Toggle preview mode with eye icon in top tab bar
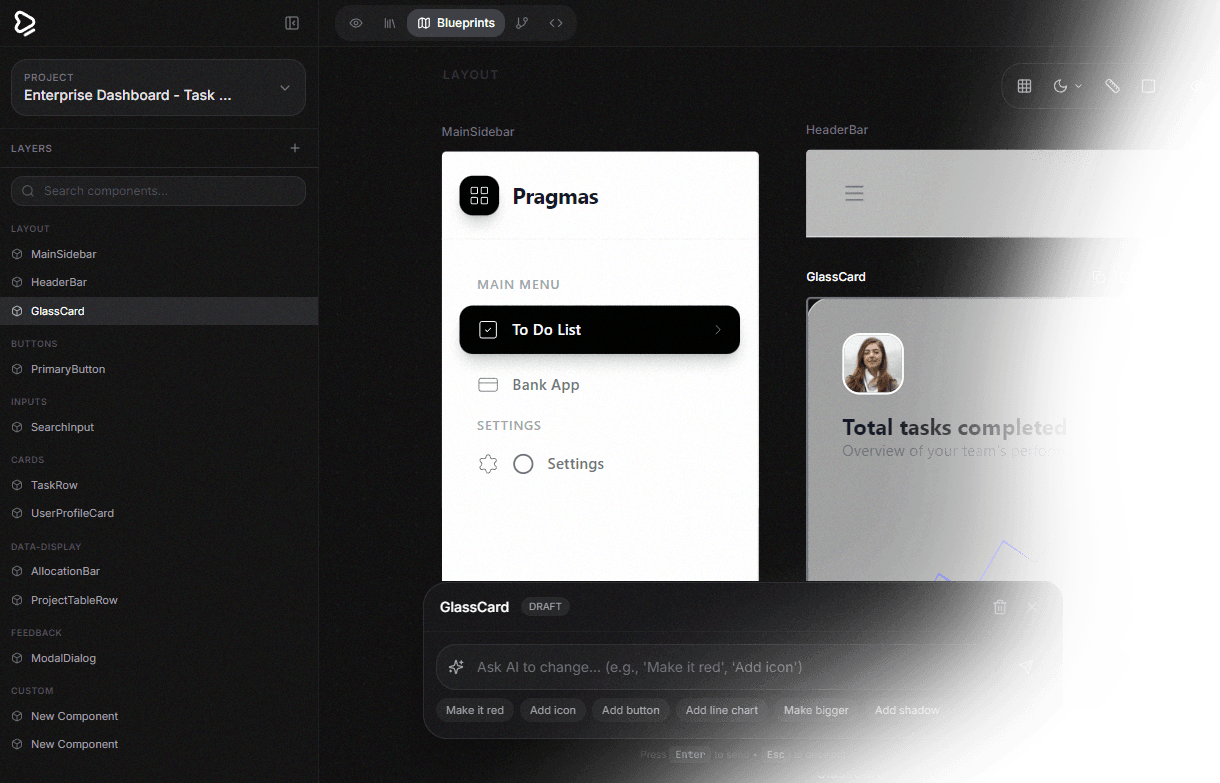The width and height of the screenshot is (1220, 783). tap(356, 23)
